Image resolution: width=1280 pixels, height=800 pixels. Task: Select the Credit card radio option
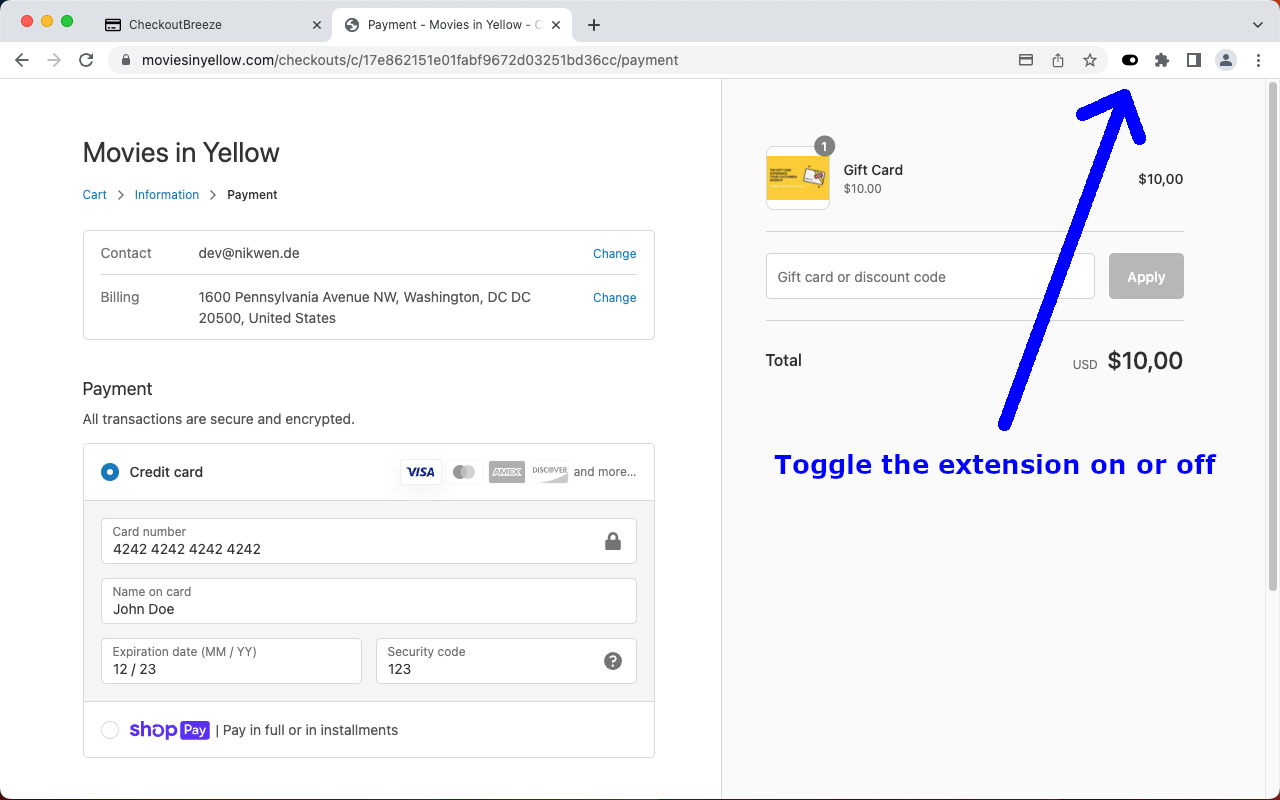[110, 472]
